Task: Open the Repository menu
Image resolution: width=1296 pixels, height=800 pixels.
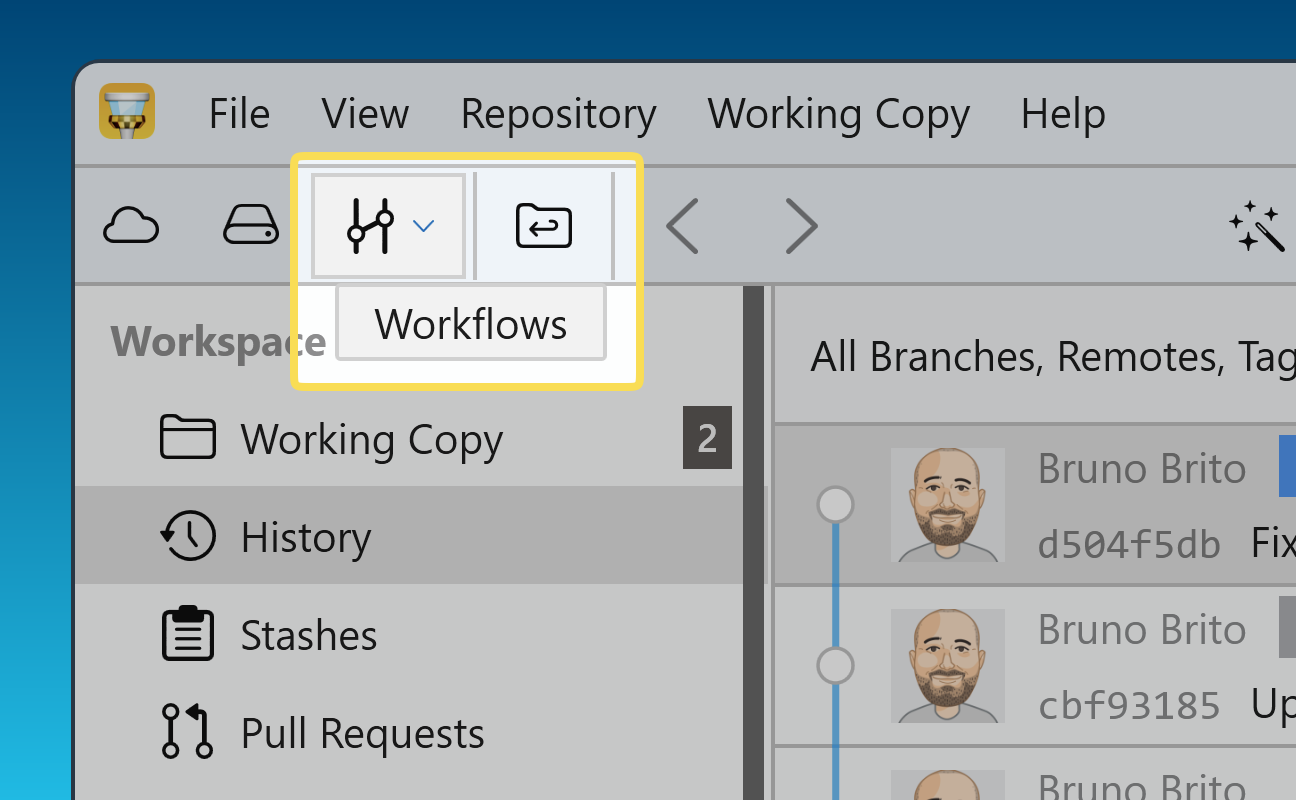Action: click(558, 114)
